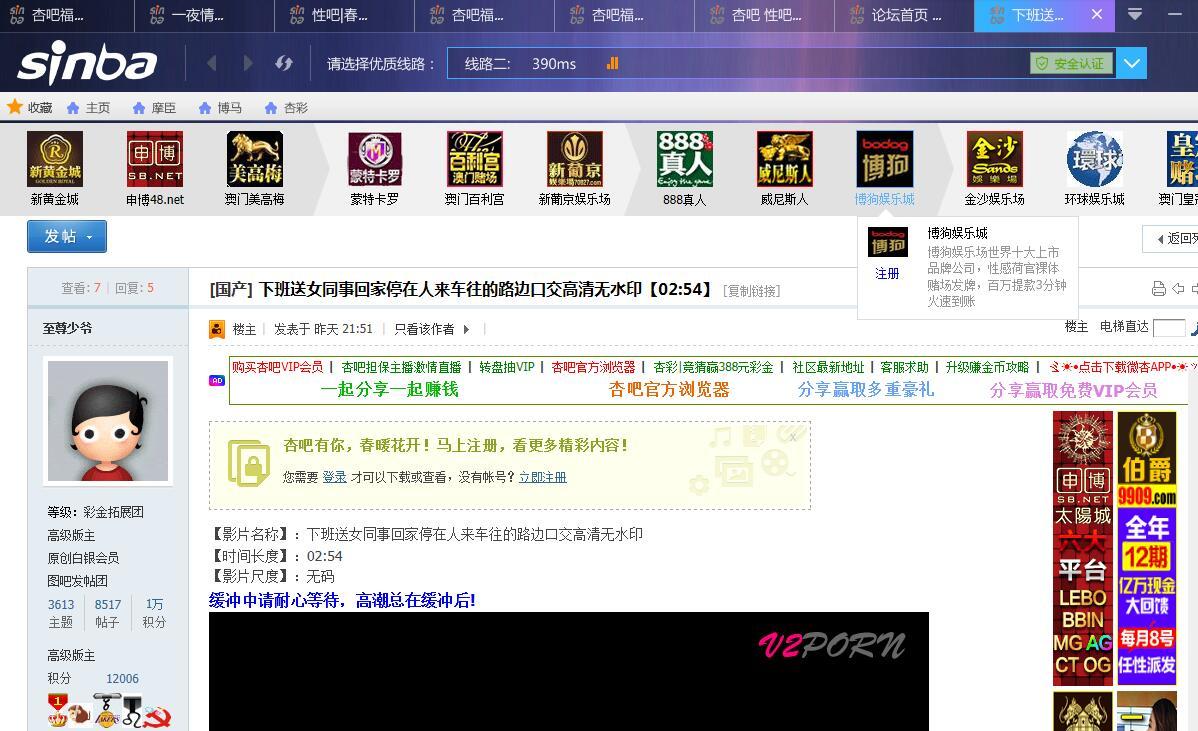Open the 博狗娱乐城 bodog logo
The image size is (1198, 731).
click(883, 160)
